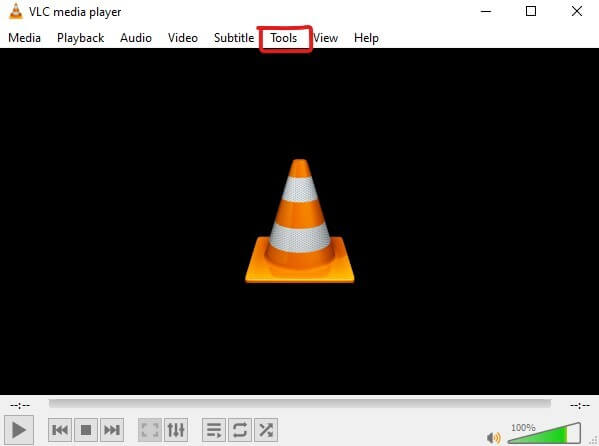599x446 pixels.
Task: Mute audio via the speaker icon
Action: tap(493, 437)
